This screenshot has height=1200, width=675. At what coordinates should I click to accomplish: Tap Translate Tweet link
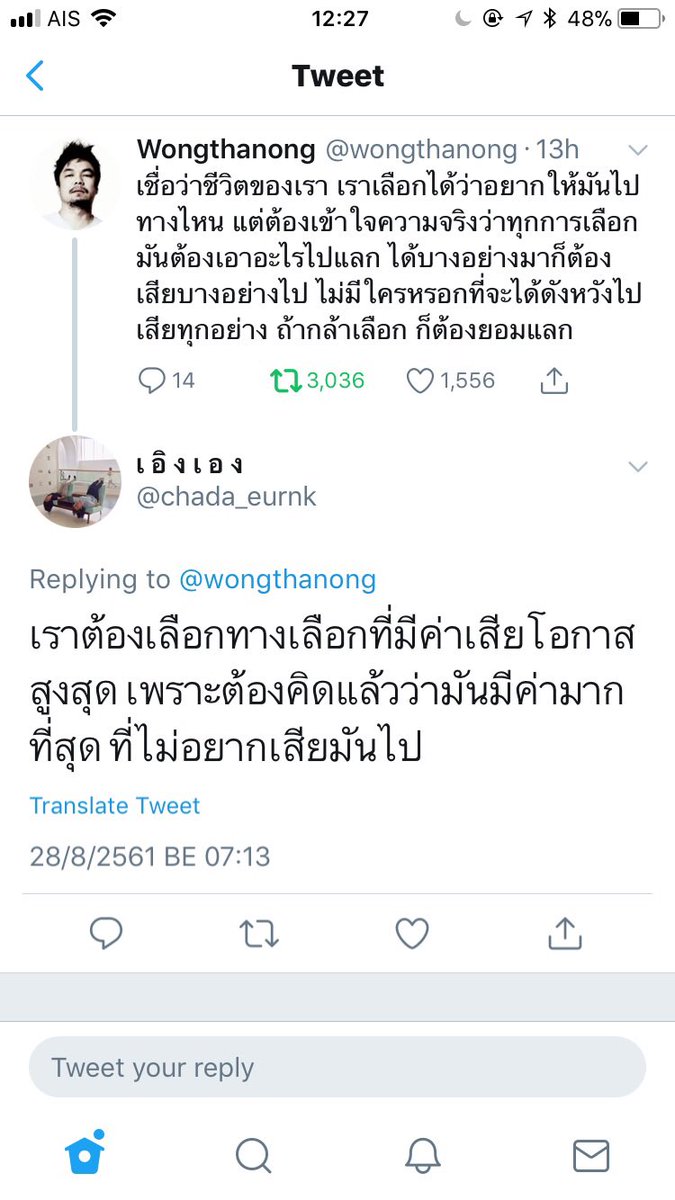(x=115, y=805)
